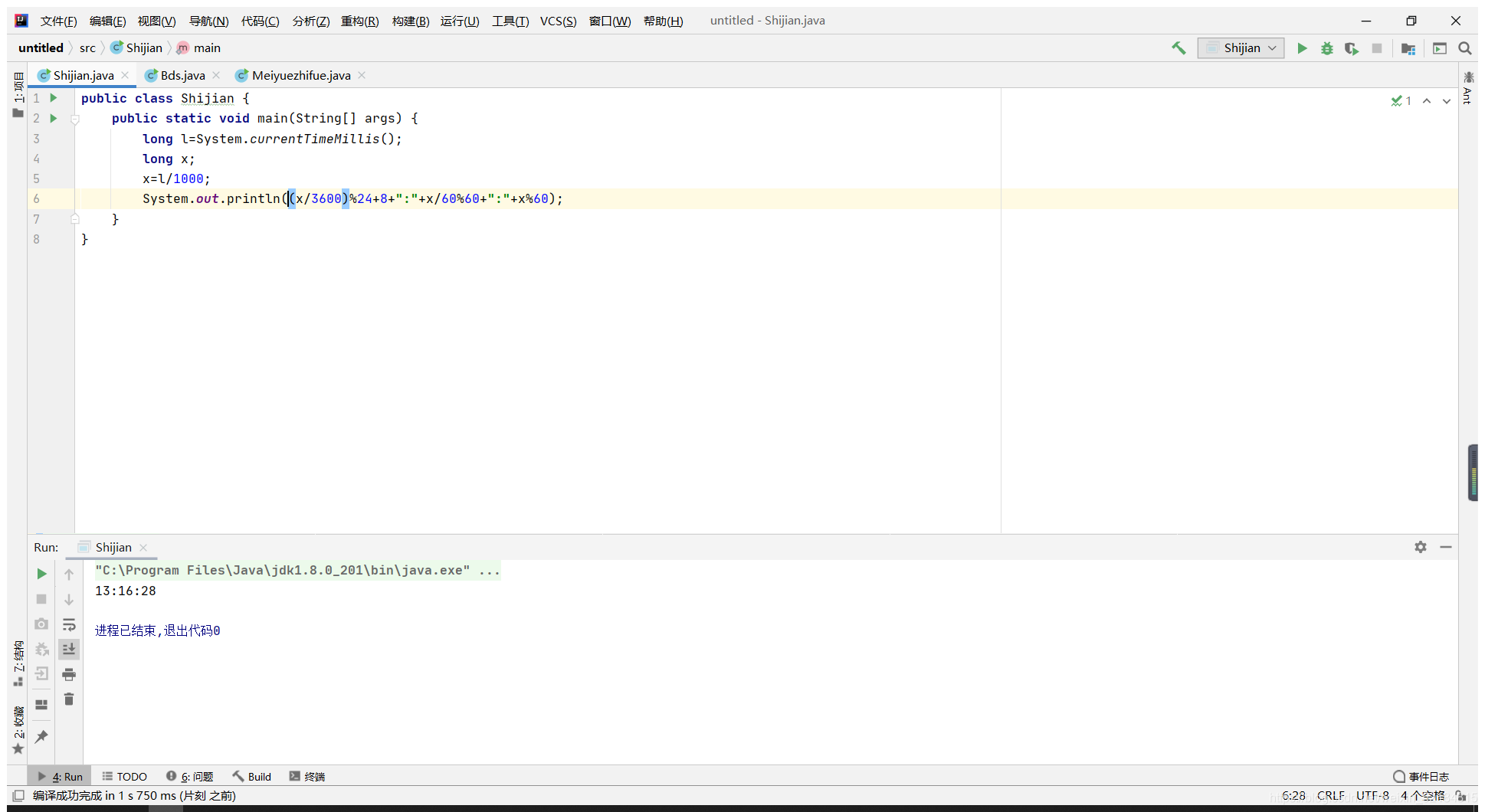Collapse the main method fold marker
This screenshot has width=1485, height=812.
(x=75, y=119)
